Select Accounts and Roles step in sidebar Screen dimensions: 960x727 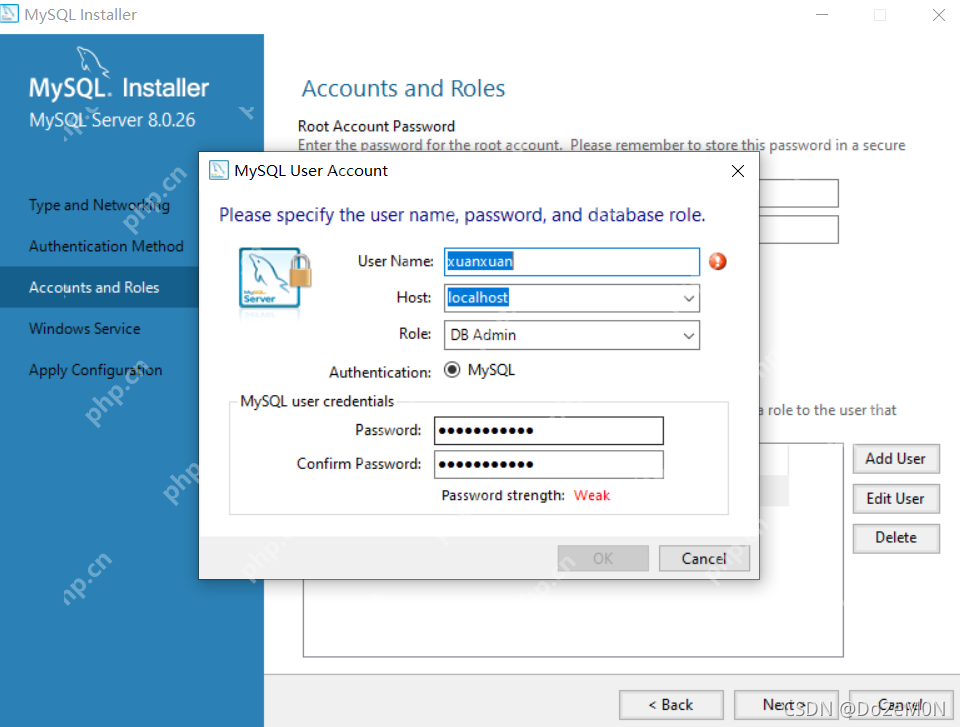(x=94, y=287)
